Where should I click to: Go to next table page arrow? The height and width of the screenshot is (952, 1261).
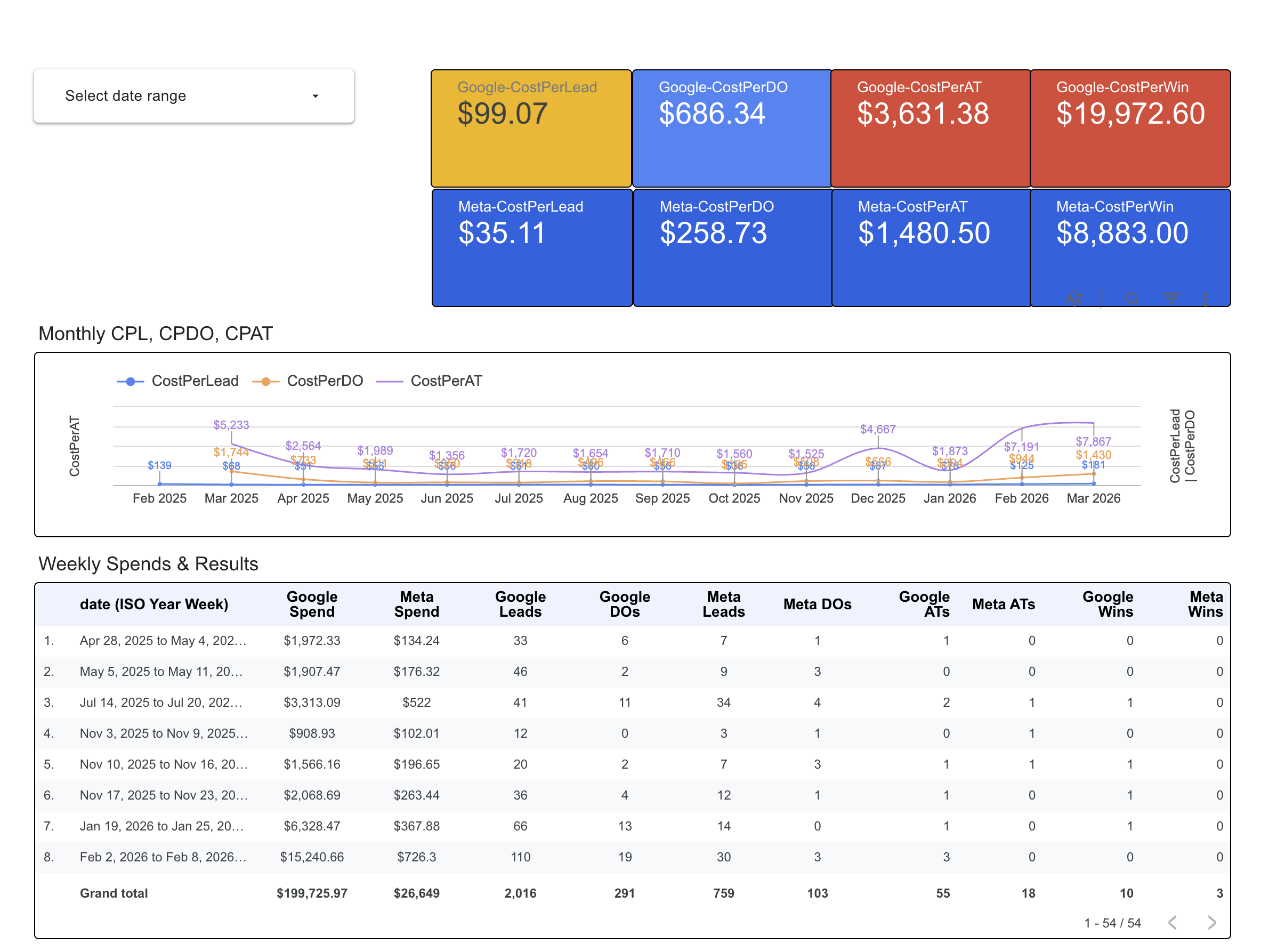pyautogui.click(x=1212, y=922)
